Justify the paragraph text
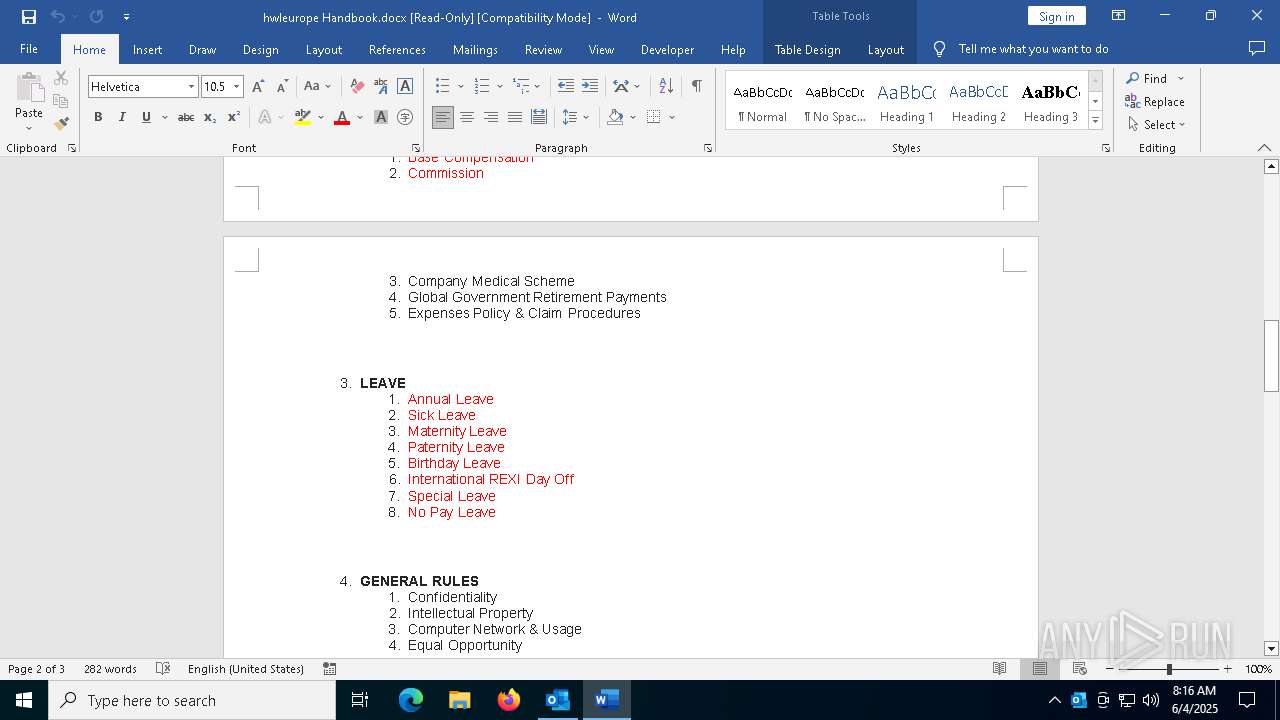The width and height of the screenshot is (1280, 720). click(x=515, y=117)
